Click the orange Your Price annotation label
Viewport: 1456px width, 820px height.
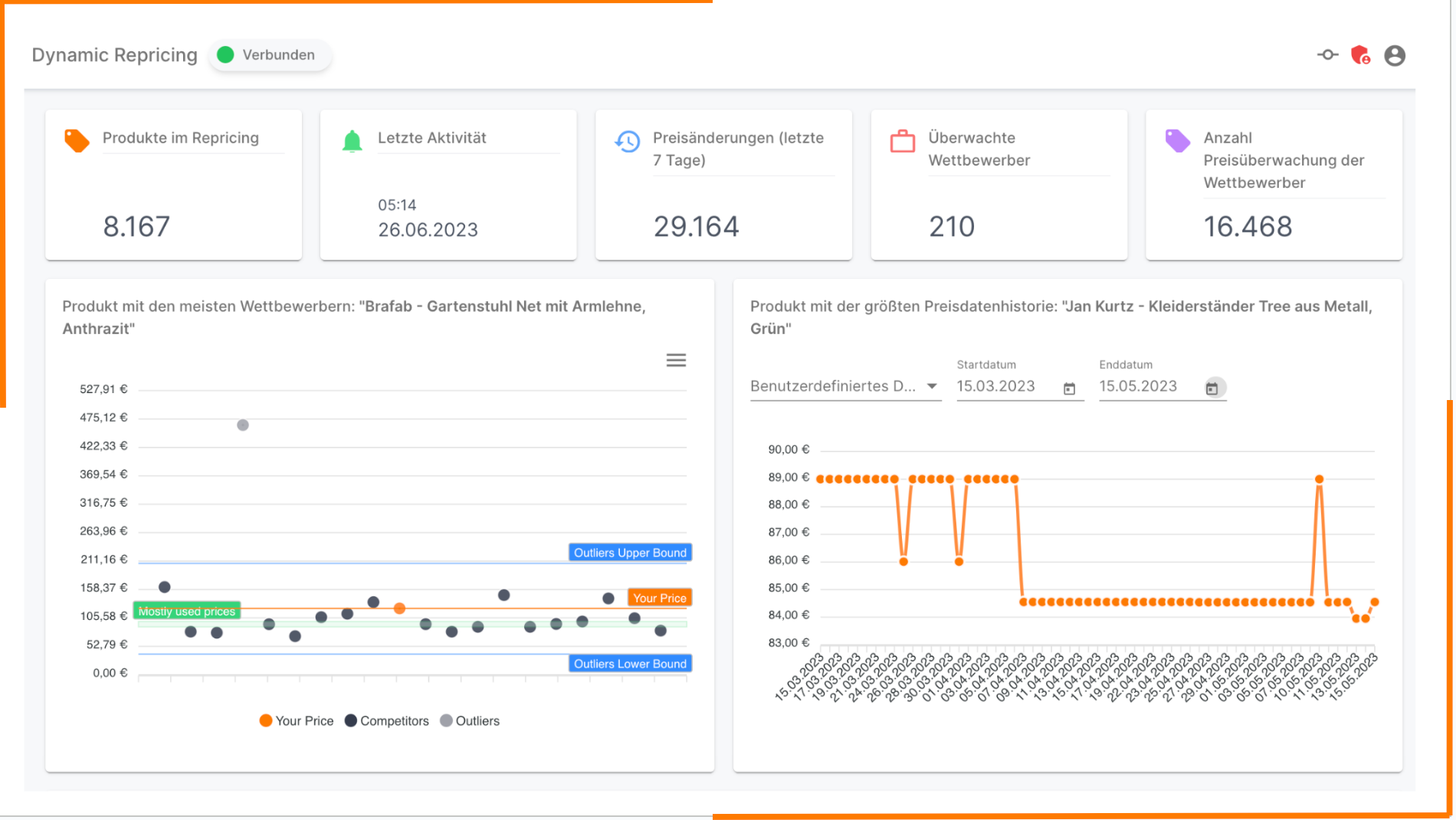point(660,598)
